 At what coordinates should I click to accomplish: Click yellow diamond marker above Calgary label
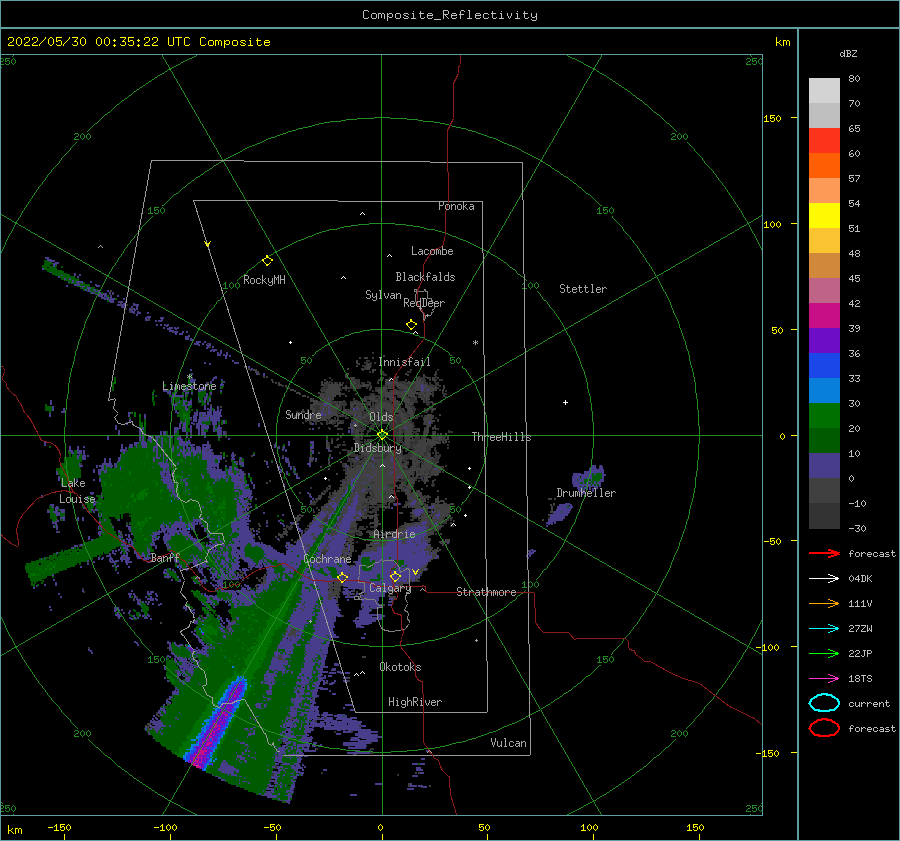(395, 576)
